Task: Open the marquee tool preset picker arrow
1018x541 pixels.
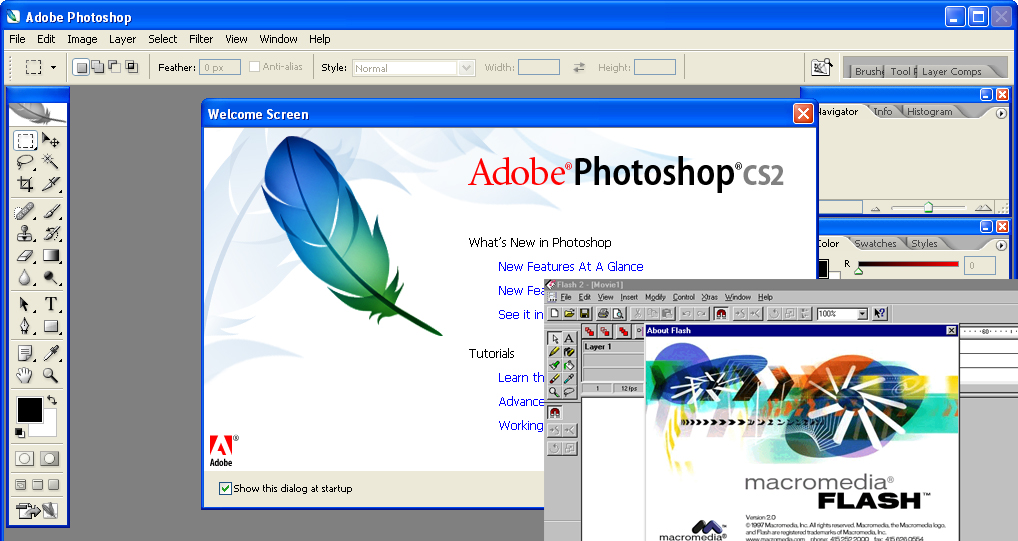Action: (53, 67)
